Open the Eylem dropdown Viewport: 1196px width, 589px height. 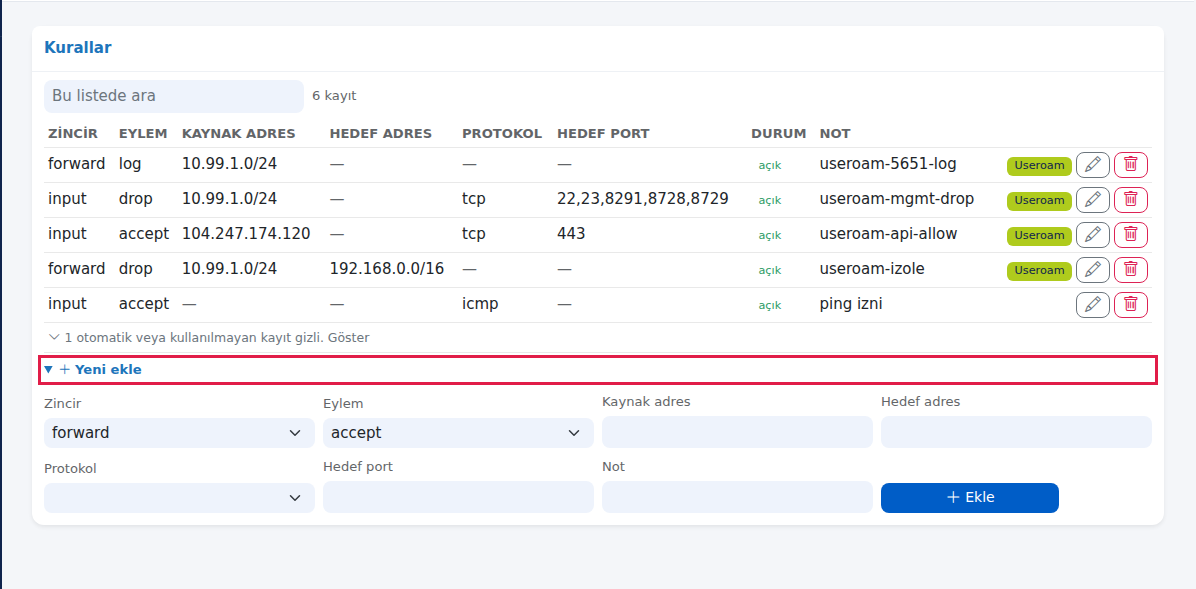(458, 433)
